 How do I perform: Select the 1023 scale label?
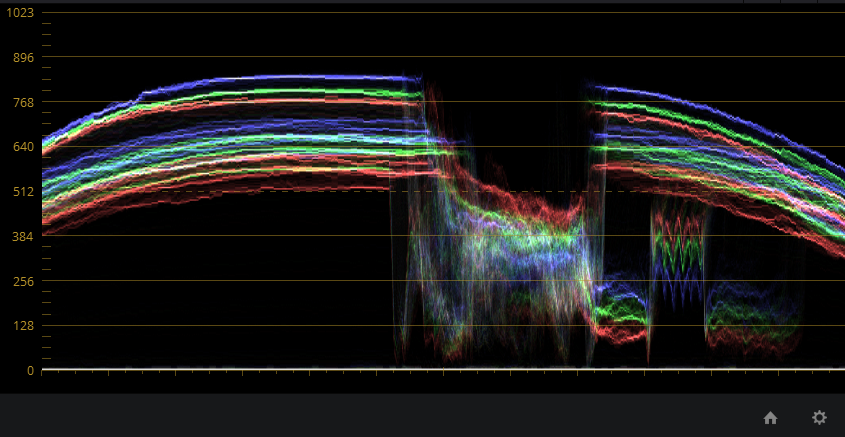tap(20, 12)
